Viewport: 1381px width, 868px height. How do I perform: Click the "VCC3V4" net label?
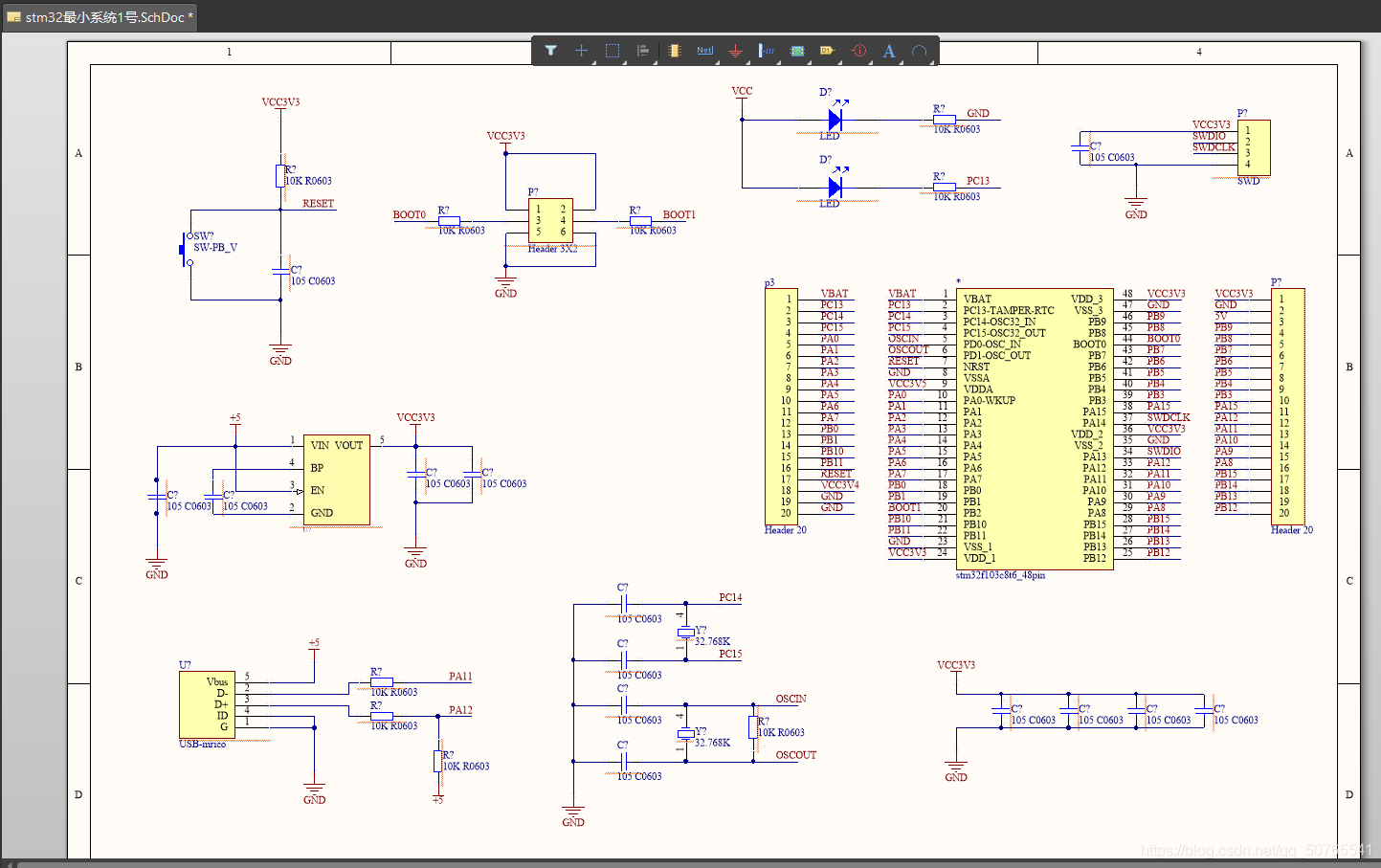point(839,484)
